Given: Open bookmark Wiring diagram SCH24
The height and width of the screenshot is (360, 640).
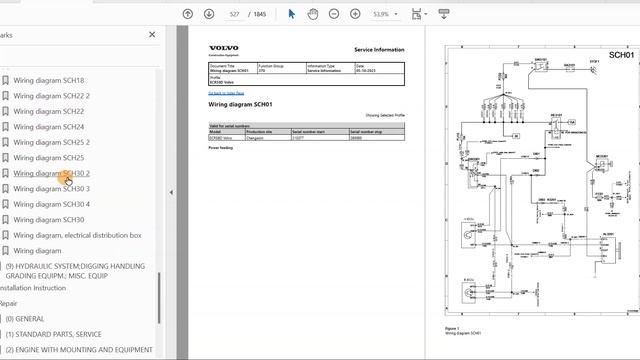Looking at the screenshot, I should 49,127.
